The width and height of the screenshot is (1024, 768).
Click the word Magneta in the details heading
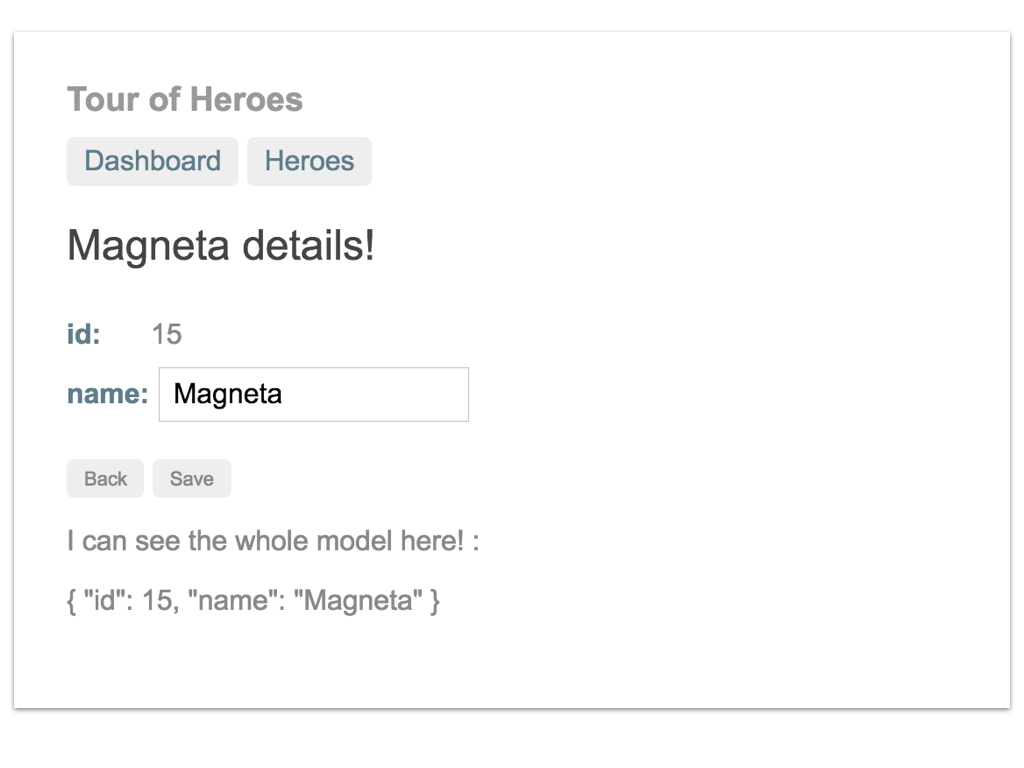click(148, 246)
